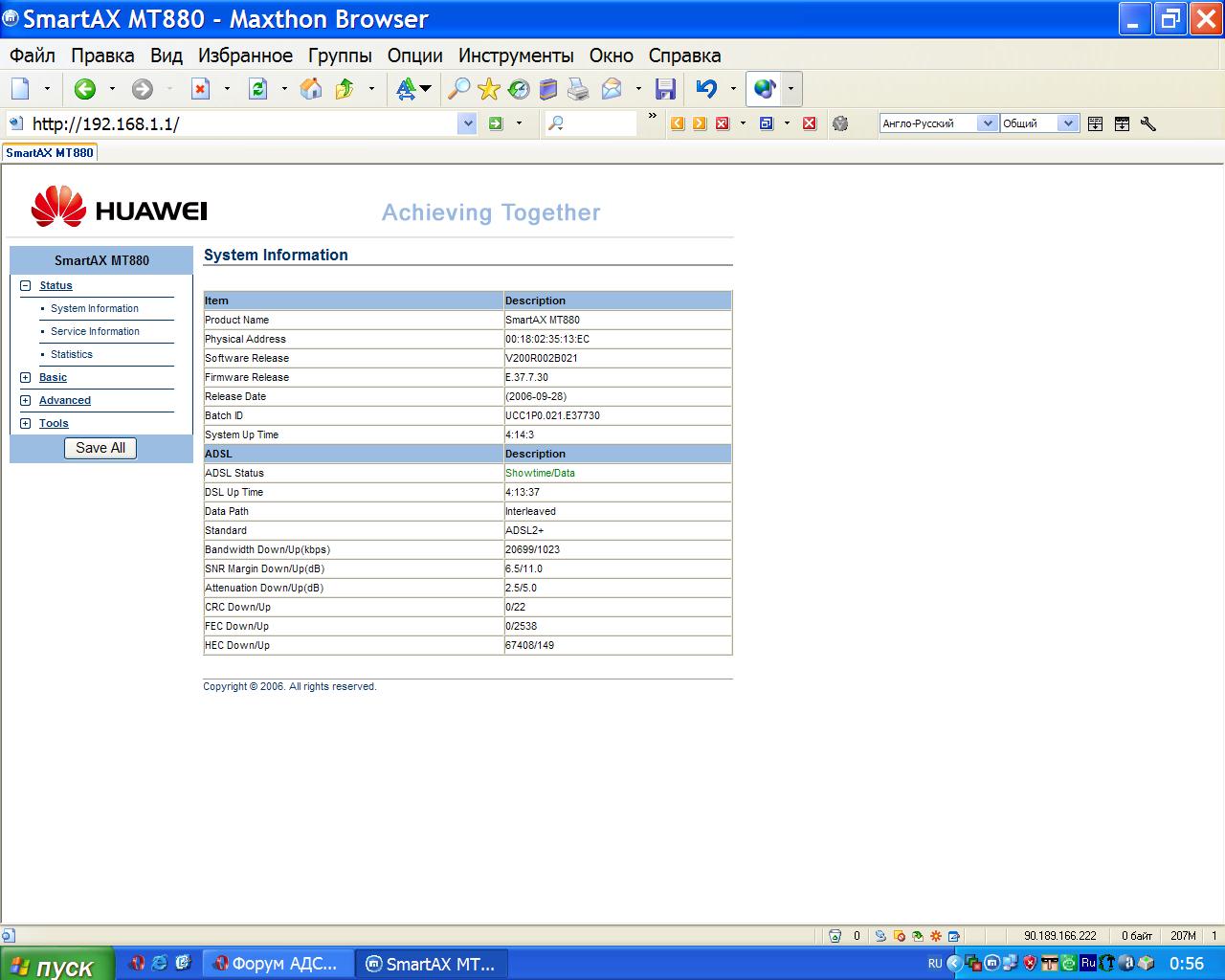
Task: Expand the Basic menu section
Action: tap(26, 377)
